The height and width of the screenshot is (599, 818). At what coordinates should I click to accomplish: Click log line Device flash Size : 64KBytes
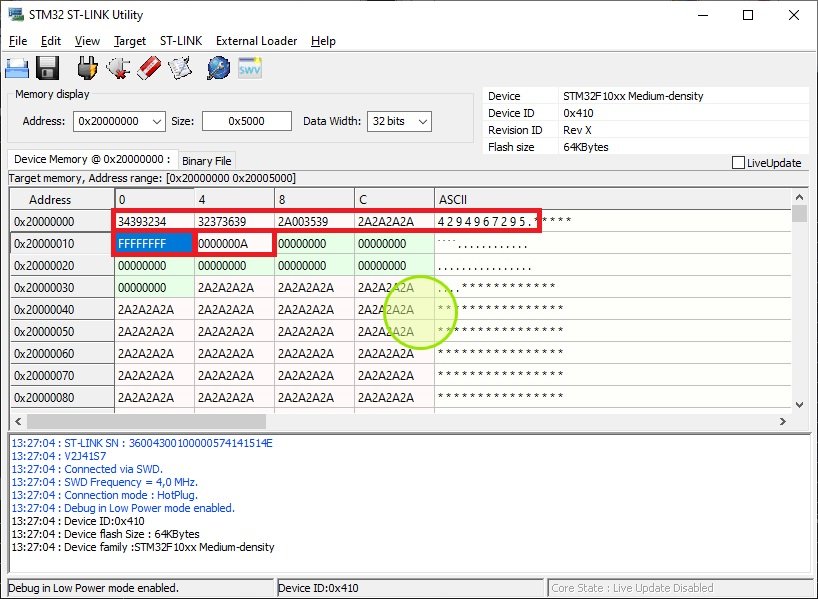(x=105, y=534)
